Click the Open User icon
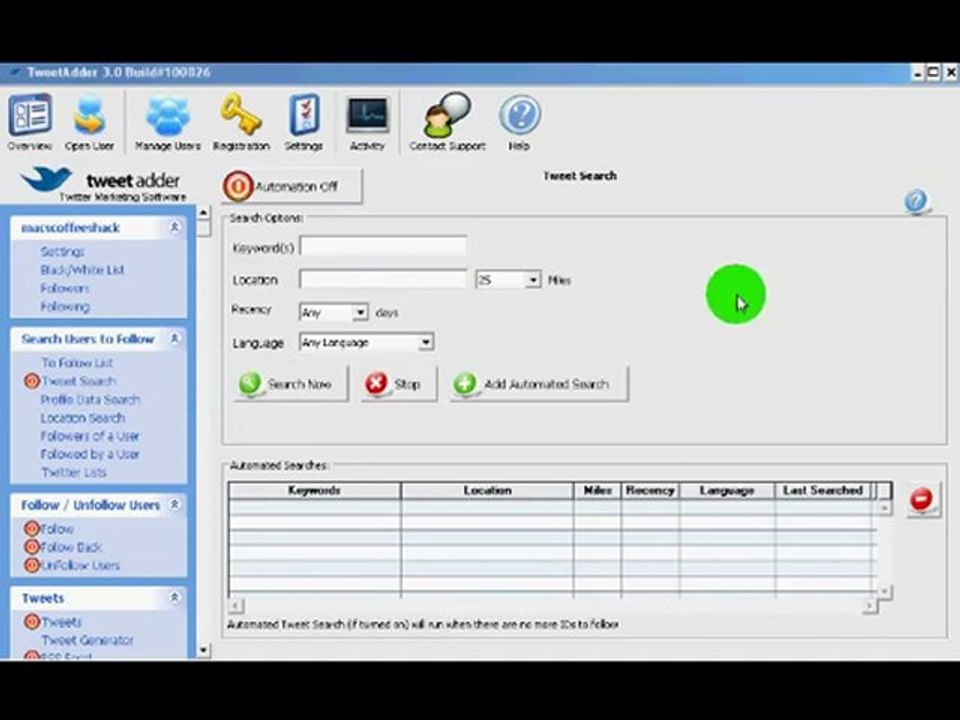The width and height of the screenshot is (960, 720). tap(89, 122)
